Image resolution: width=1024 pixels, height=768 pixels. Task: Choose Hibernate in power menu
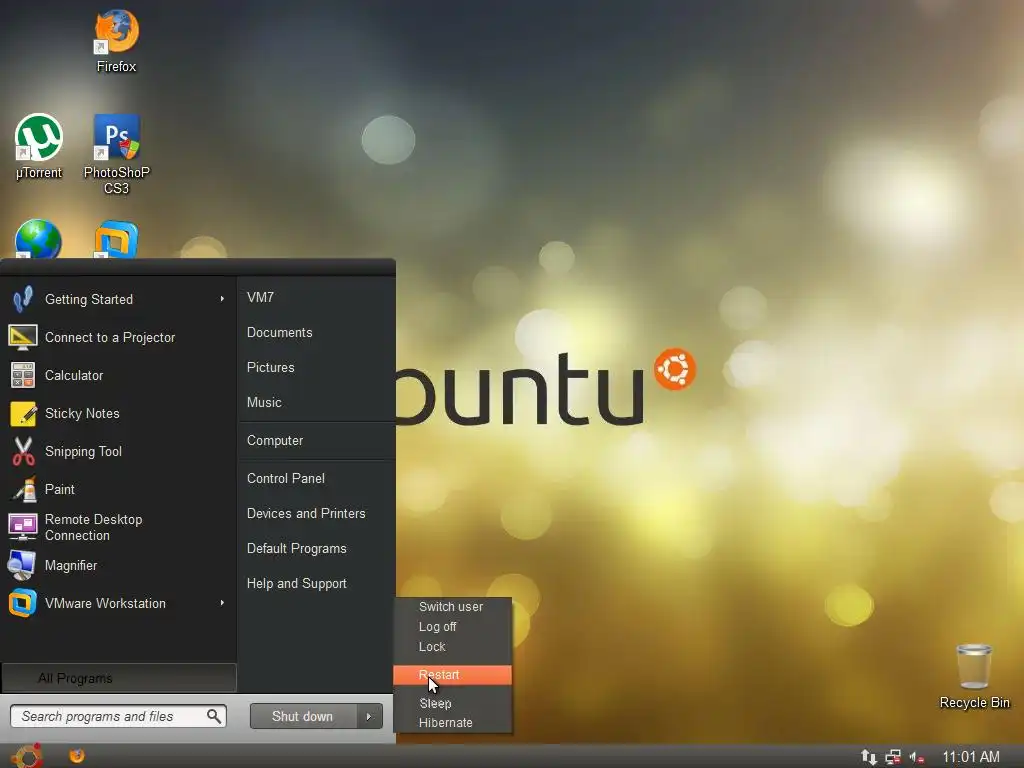[x=445, y=723]
